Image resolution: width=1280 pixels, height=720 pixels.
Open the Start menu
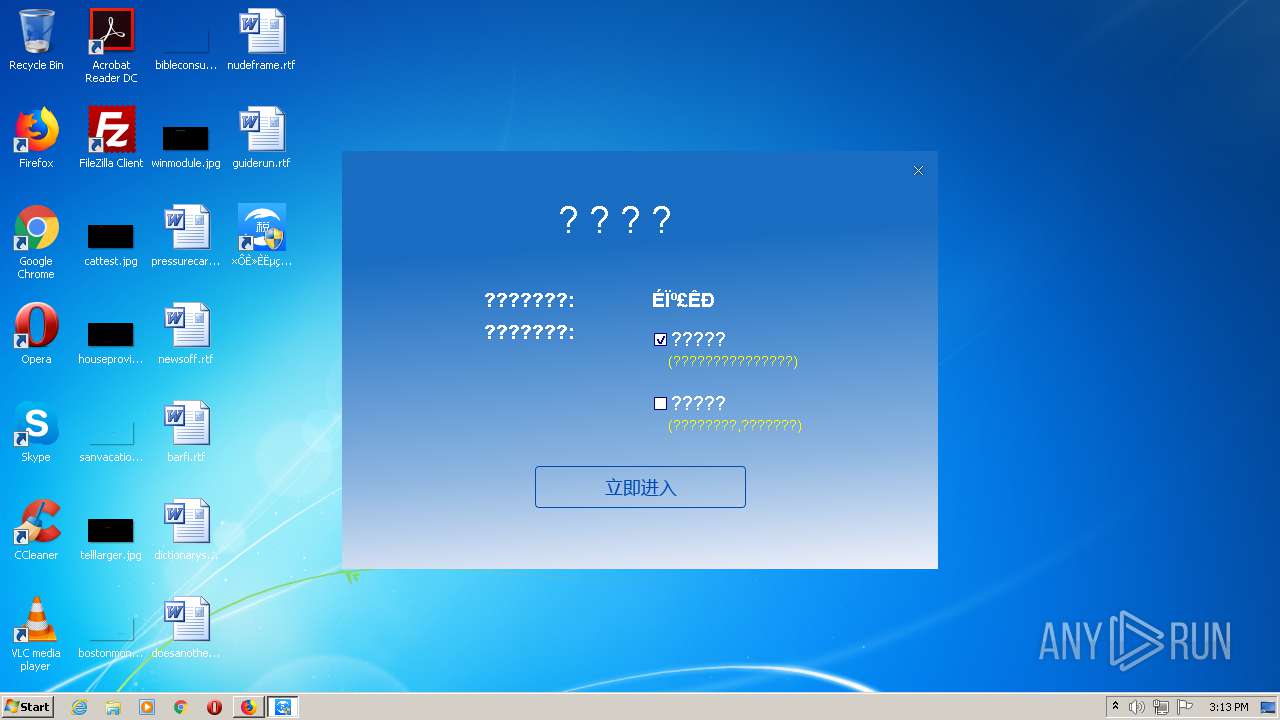coord(27,707)
